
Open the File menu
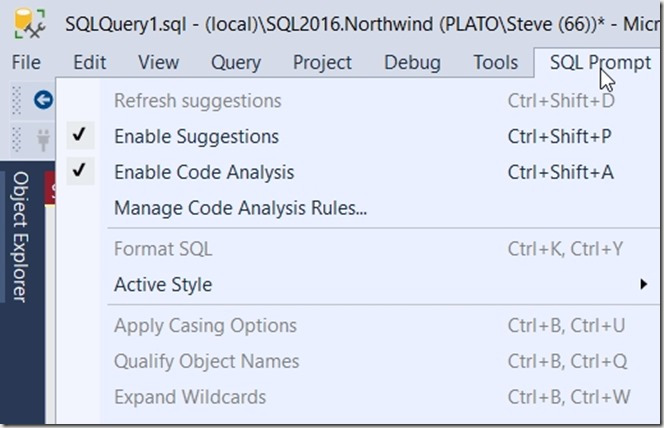click(26, 62)
